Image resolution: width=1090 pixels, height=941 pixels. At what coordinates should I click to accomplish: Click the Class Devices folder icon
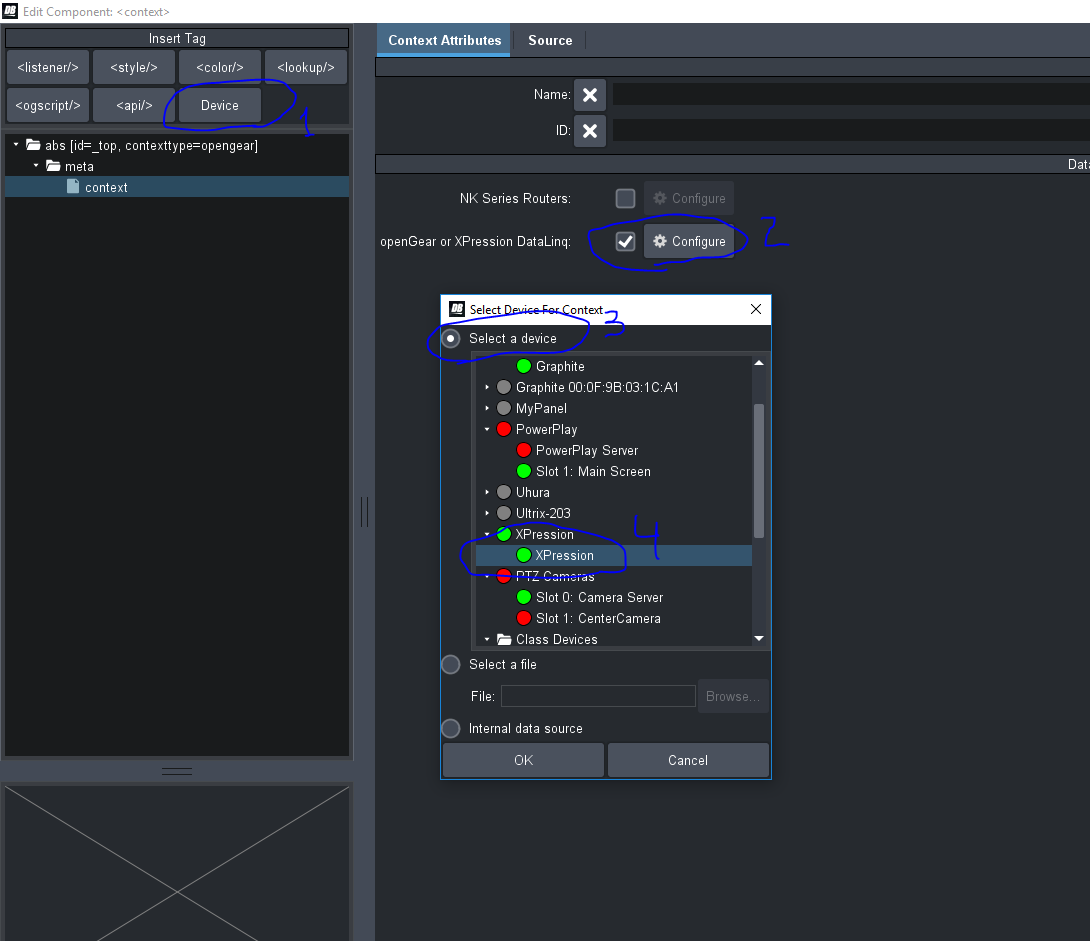(504, 639)
